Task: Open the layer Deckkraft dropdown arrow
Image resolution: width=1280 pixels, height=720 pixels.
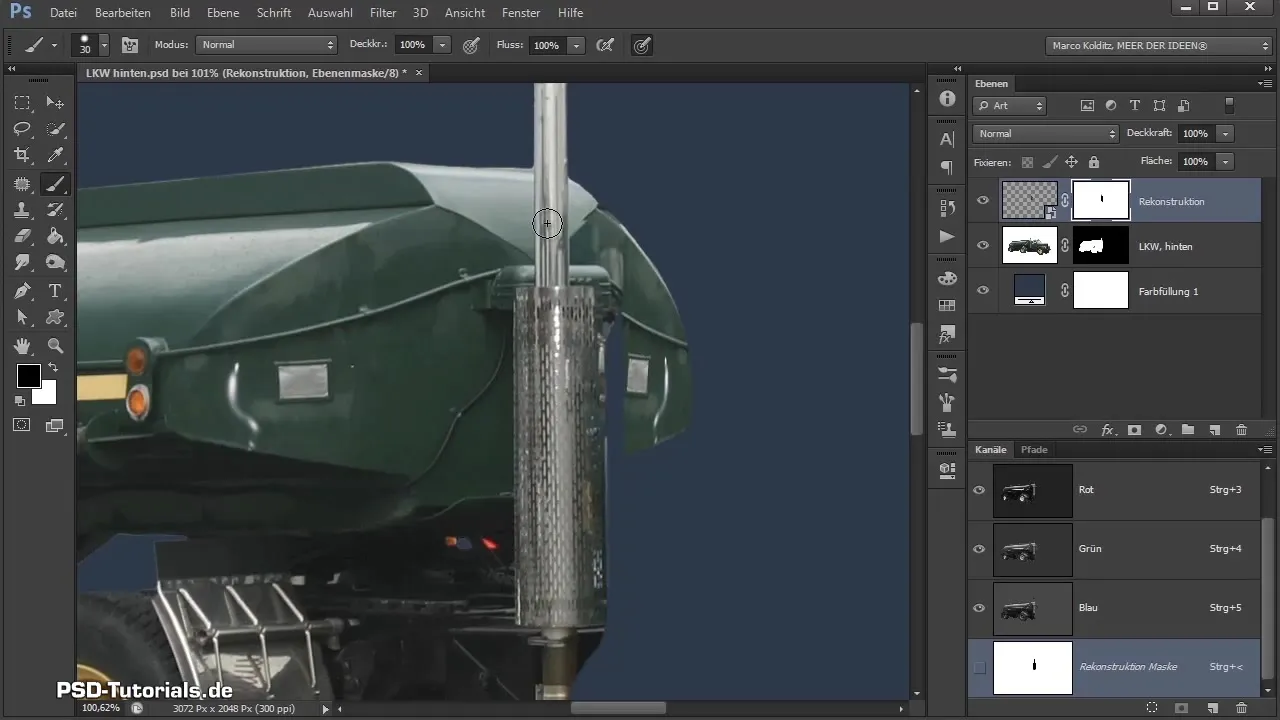Action: tap(1225, 133)
